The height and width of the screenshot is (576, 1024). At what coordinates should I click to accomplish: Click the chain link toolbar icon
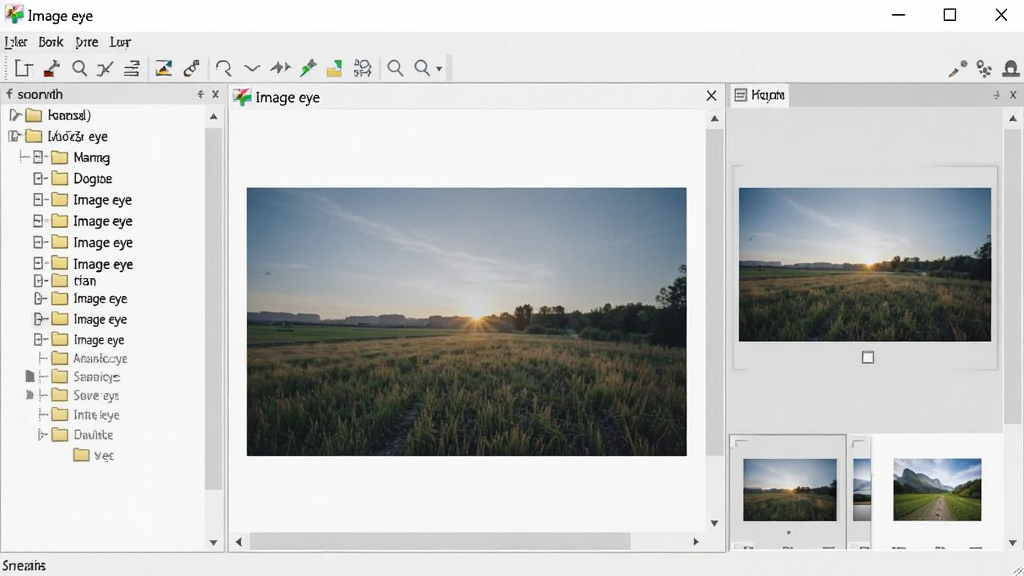tap(191, 69)
